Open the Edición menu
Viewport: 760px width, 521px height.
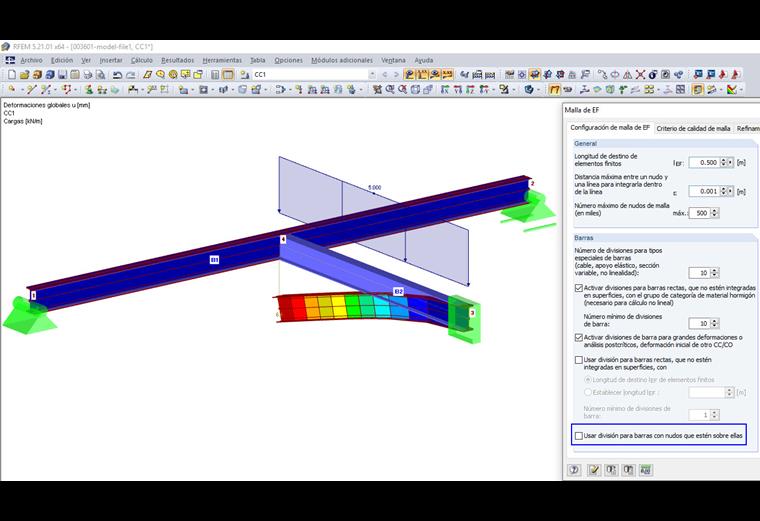pyautogui.click(x=62, y=60)
